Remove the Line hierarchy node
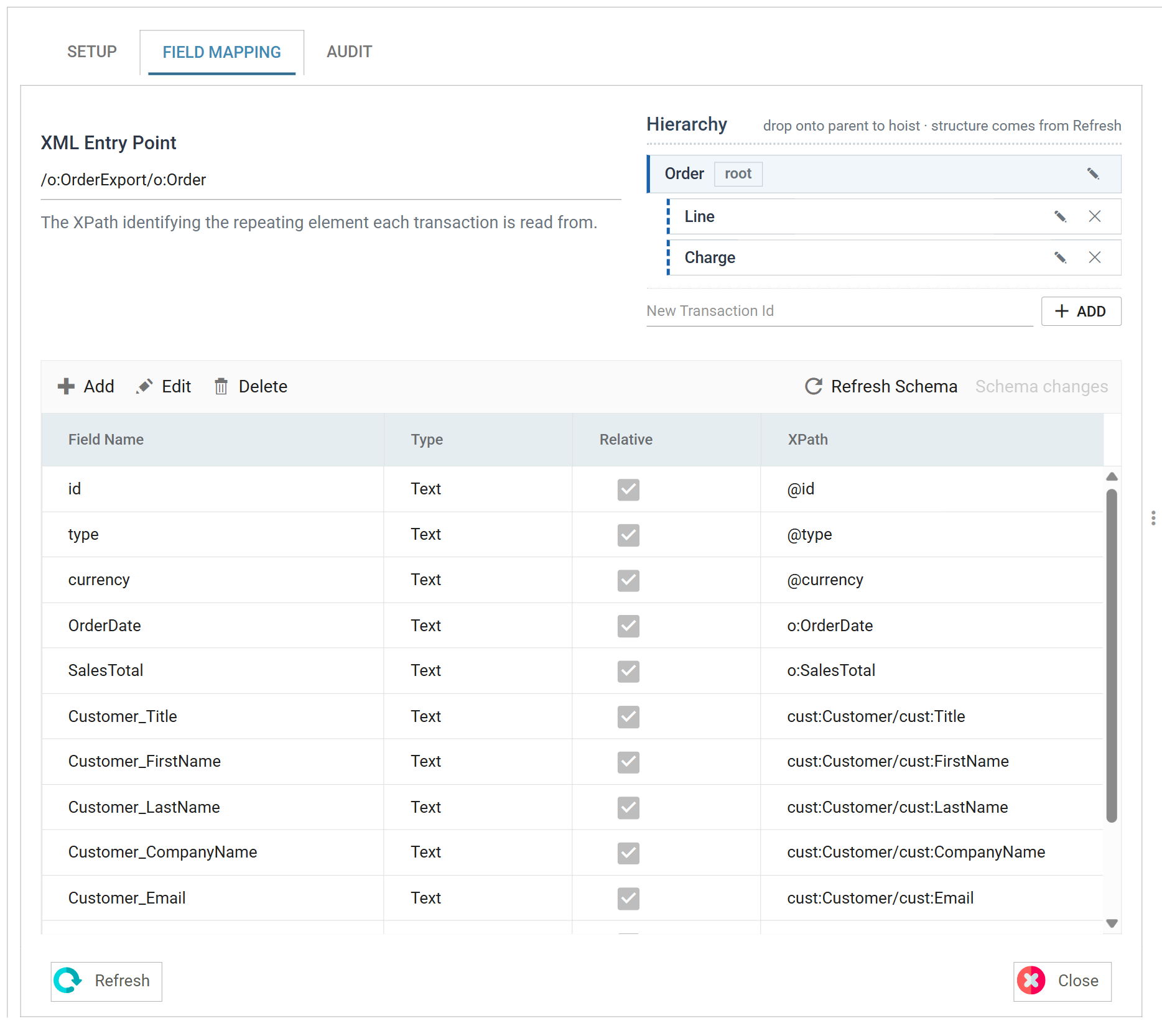The height and width of the screenshot is (1036, 1162). point(1095,216)
